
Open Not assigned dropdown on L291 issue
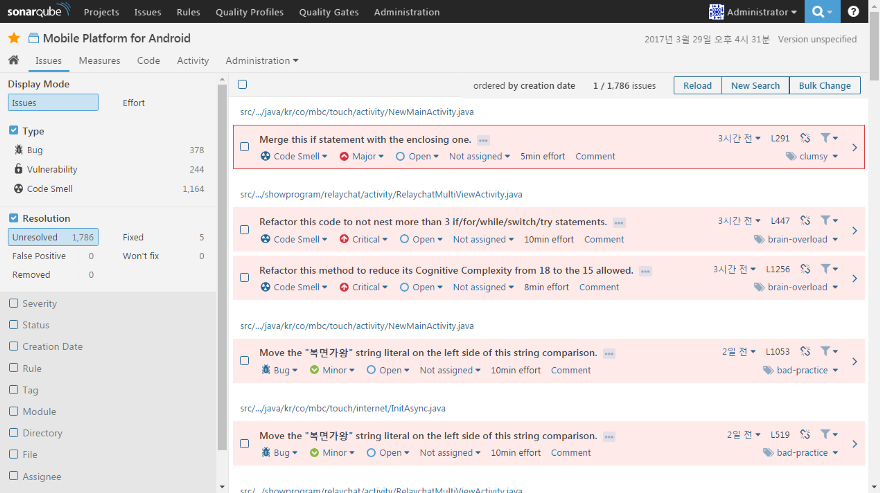(479, 156)
